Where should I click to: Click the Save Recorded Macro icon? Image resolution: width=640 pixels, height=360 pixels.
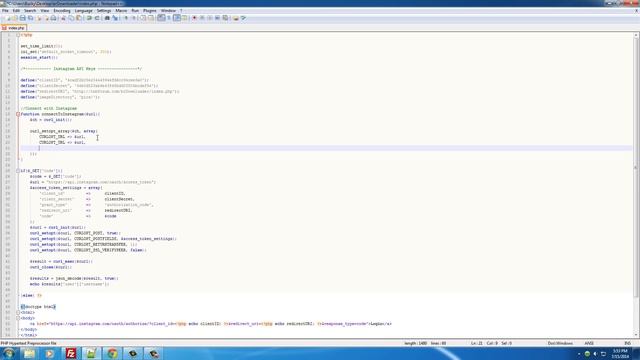(225, 18)
